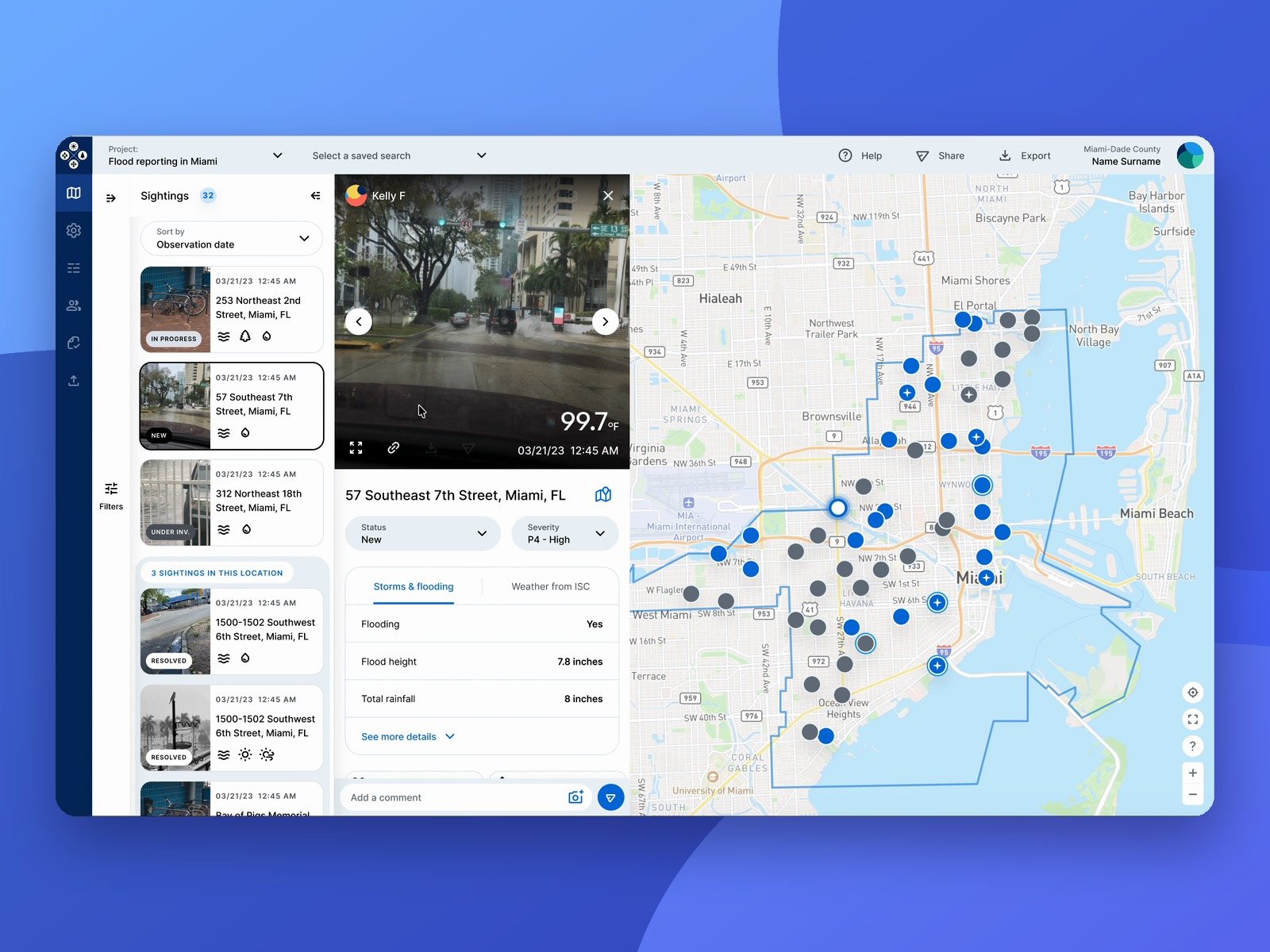Open settings gear in left sidebar
The height and width of the screenshot is (952, 1270).
(x=74, y=230)
